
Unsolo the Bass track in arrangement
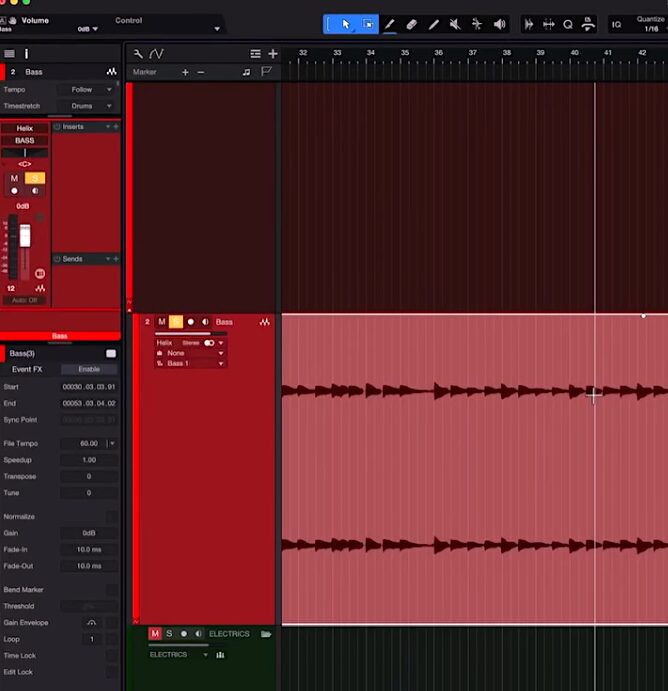click(176, 322)
